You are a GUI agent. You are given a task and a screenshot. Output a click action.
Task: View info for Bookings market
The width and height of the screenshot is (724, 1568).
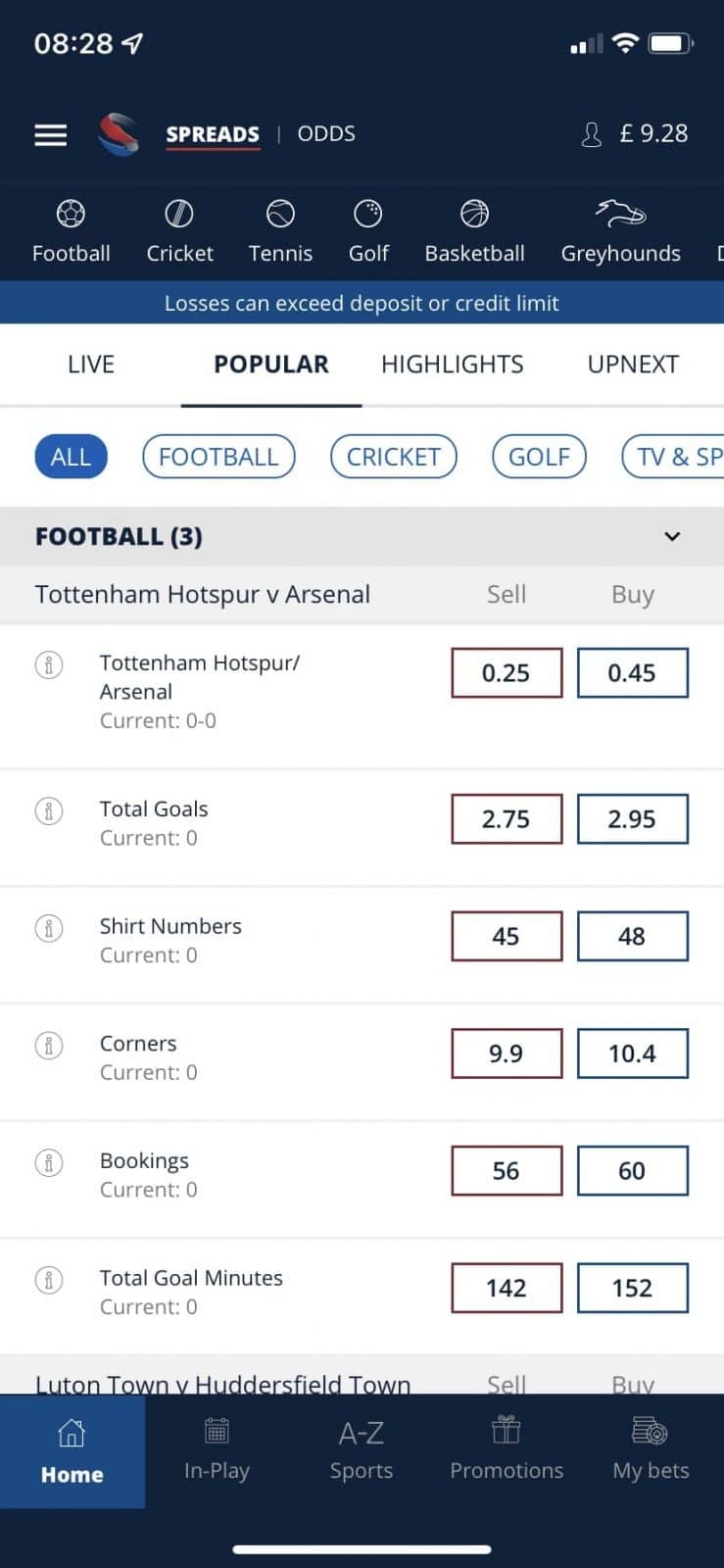[x=49, y=1163]
